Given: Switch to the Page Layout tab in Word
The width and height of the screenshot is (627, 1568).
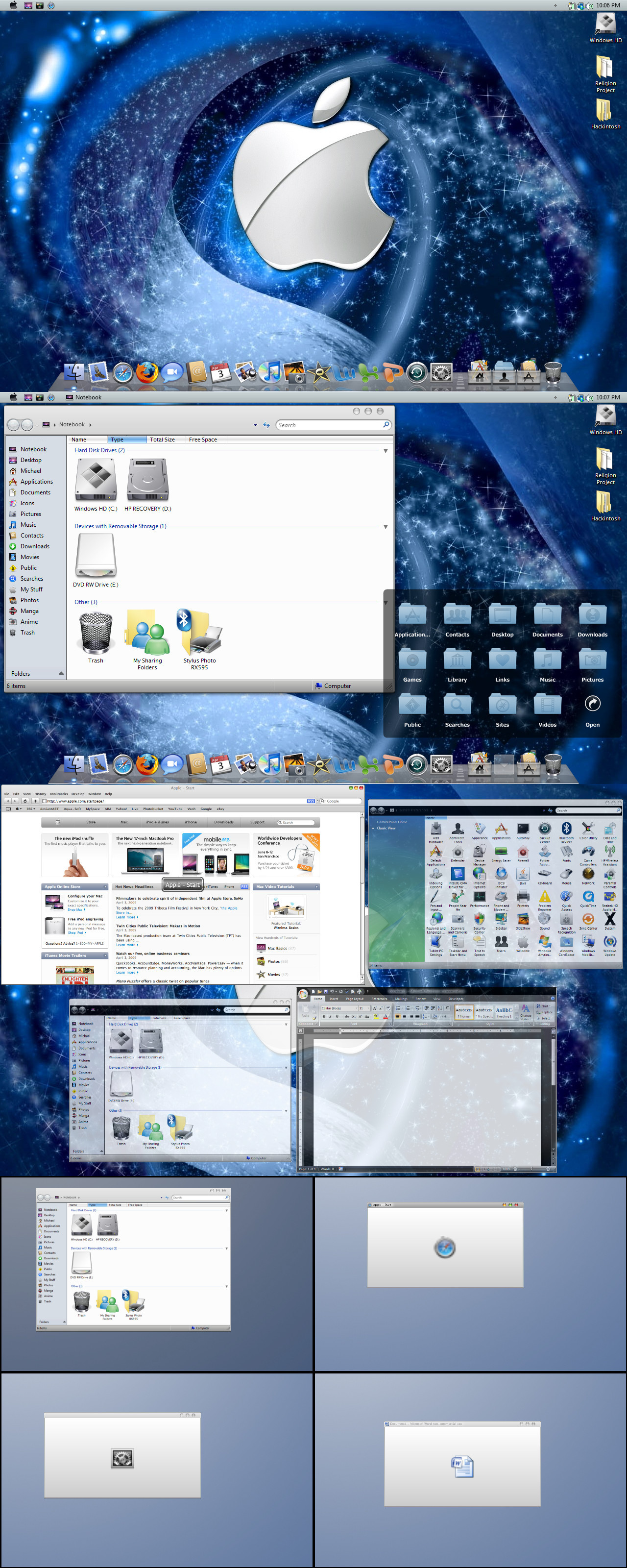Looking at the screenshot, I should coord(354,999).
